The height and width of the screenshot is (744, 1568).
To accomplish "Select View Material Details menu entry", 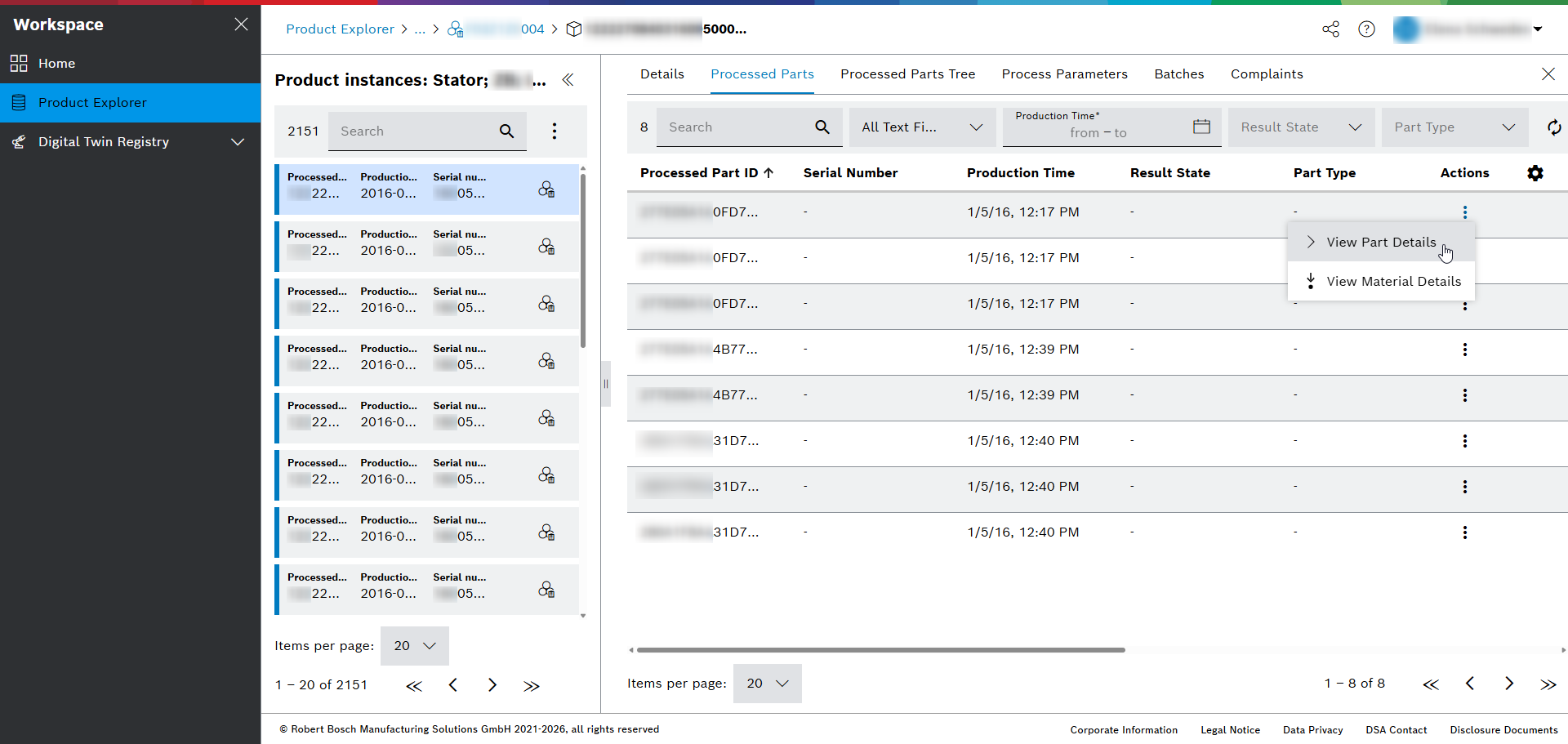I will (x=1381, y=282).
